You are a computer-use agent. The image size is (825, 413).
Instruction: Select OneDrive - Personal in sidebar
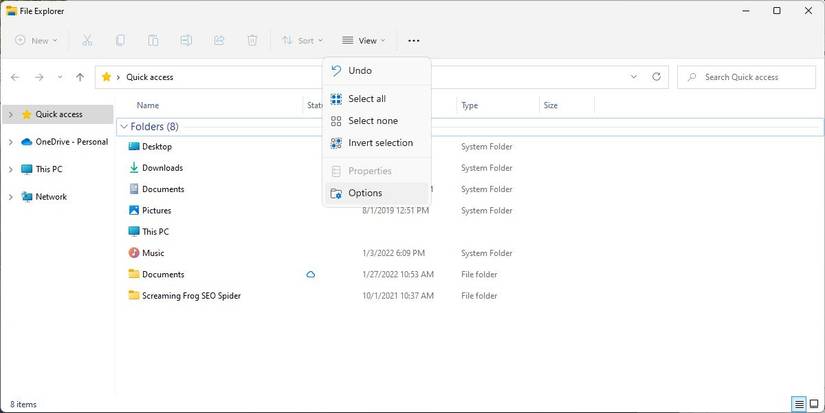pyautogui.click(x=71, y=142)
